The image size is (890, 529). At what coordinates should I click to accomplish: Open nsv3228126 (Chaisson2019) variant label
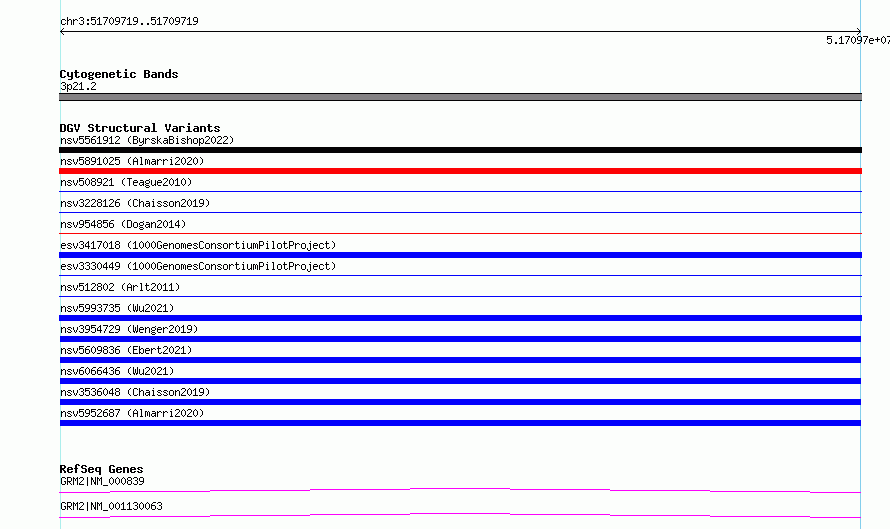[x=135, y=203]
